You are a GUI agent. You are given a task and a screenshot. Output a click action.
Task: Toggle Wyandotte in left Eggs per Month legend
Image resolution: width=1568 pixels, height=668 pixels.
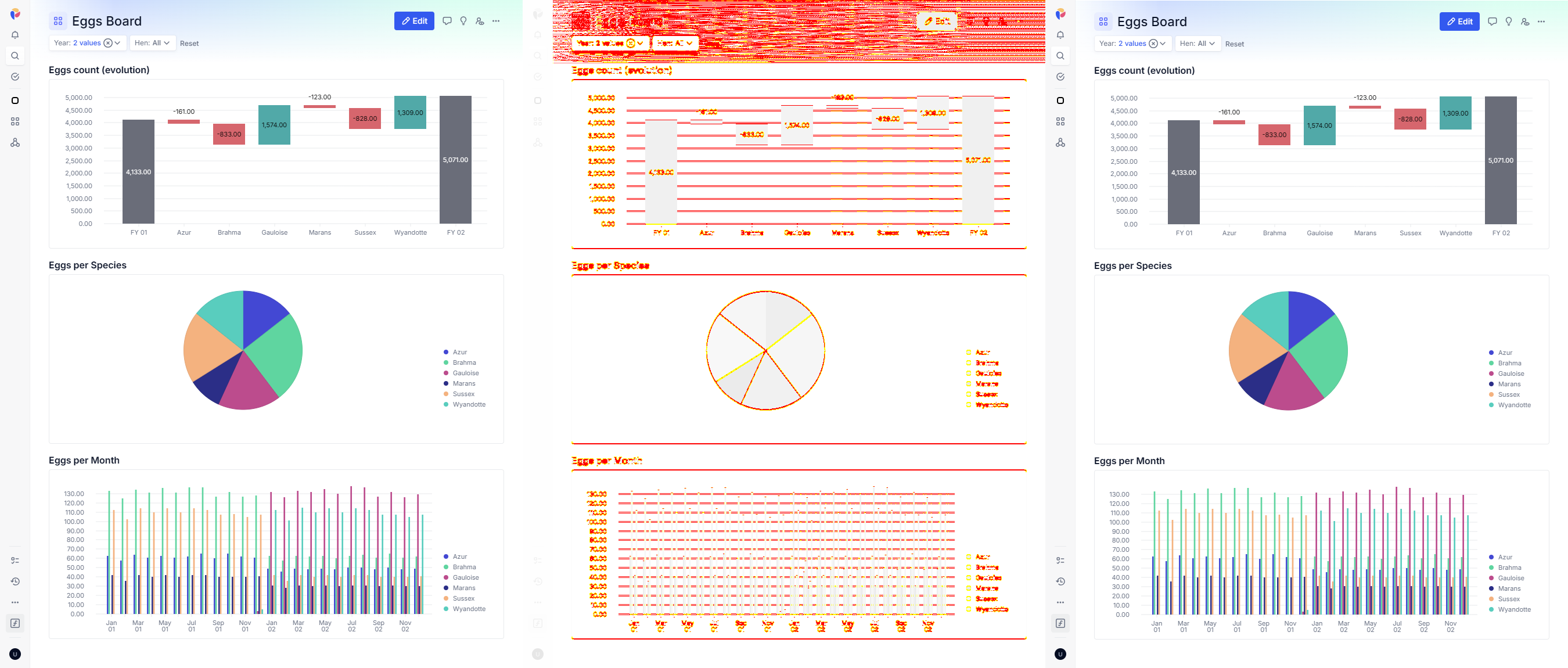tap(465, 609)
